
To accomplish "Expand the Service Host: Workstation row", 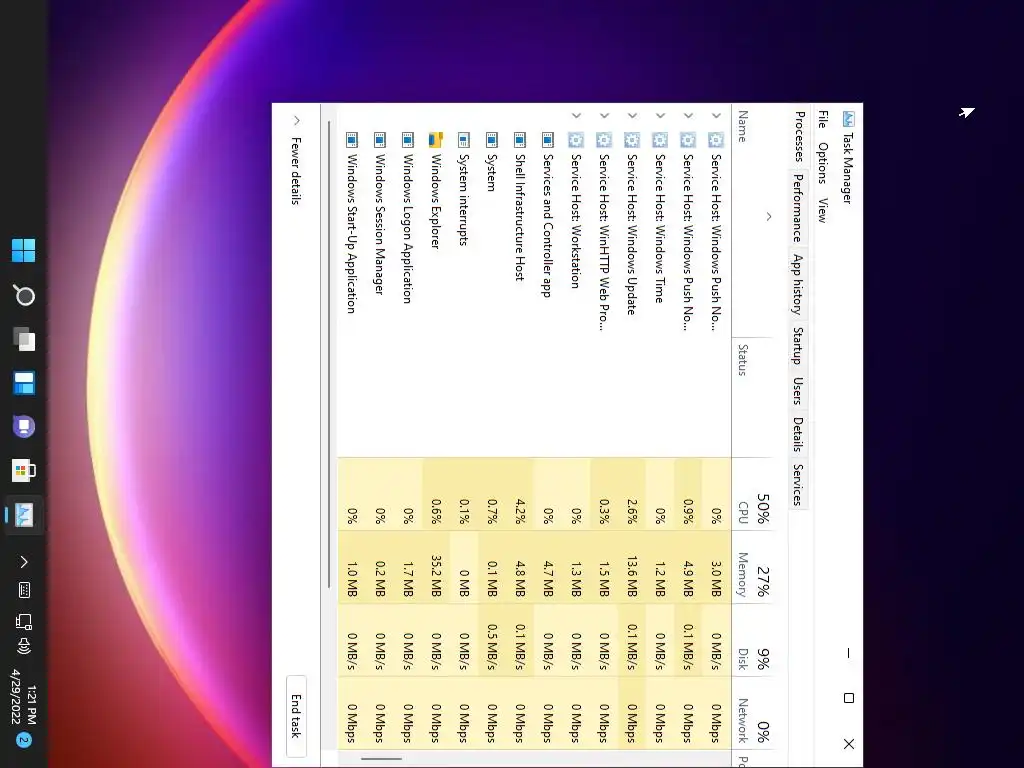I will tap(575, 115).
